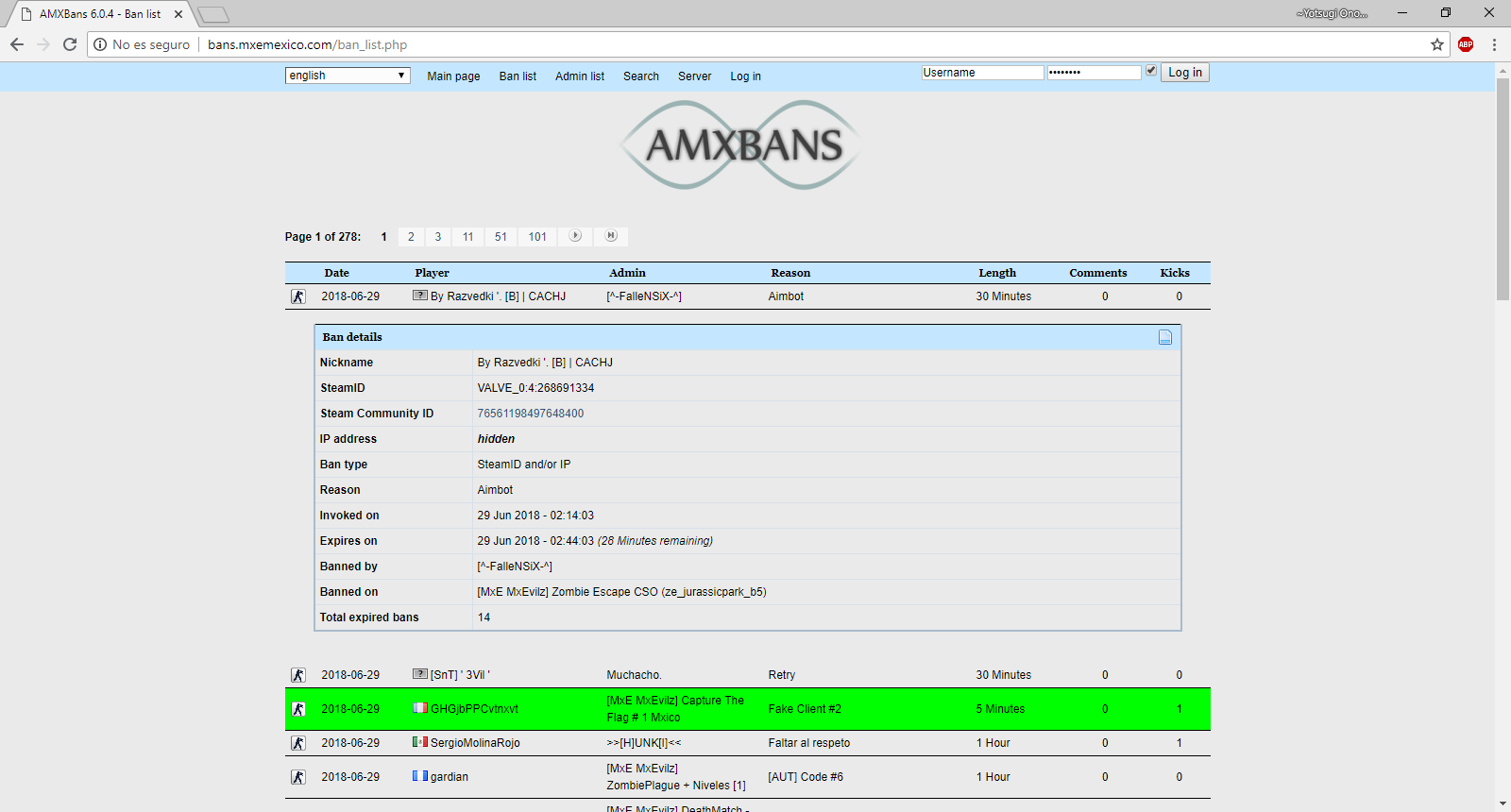Image resolution: width=1511 pixels, height=812 pixels.
Task: Open the Chrome three-dot menu
Action: (x=1494, y=44)
